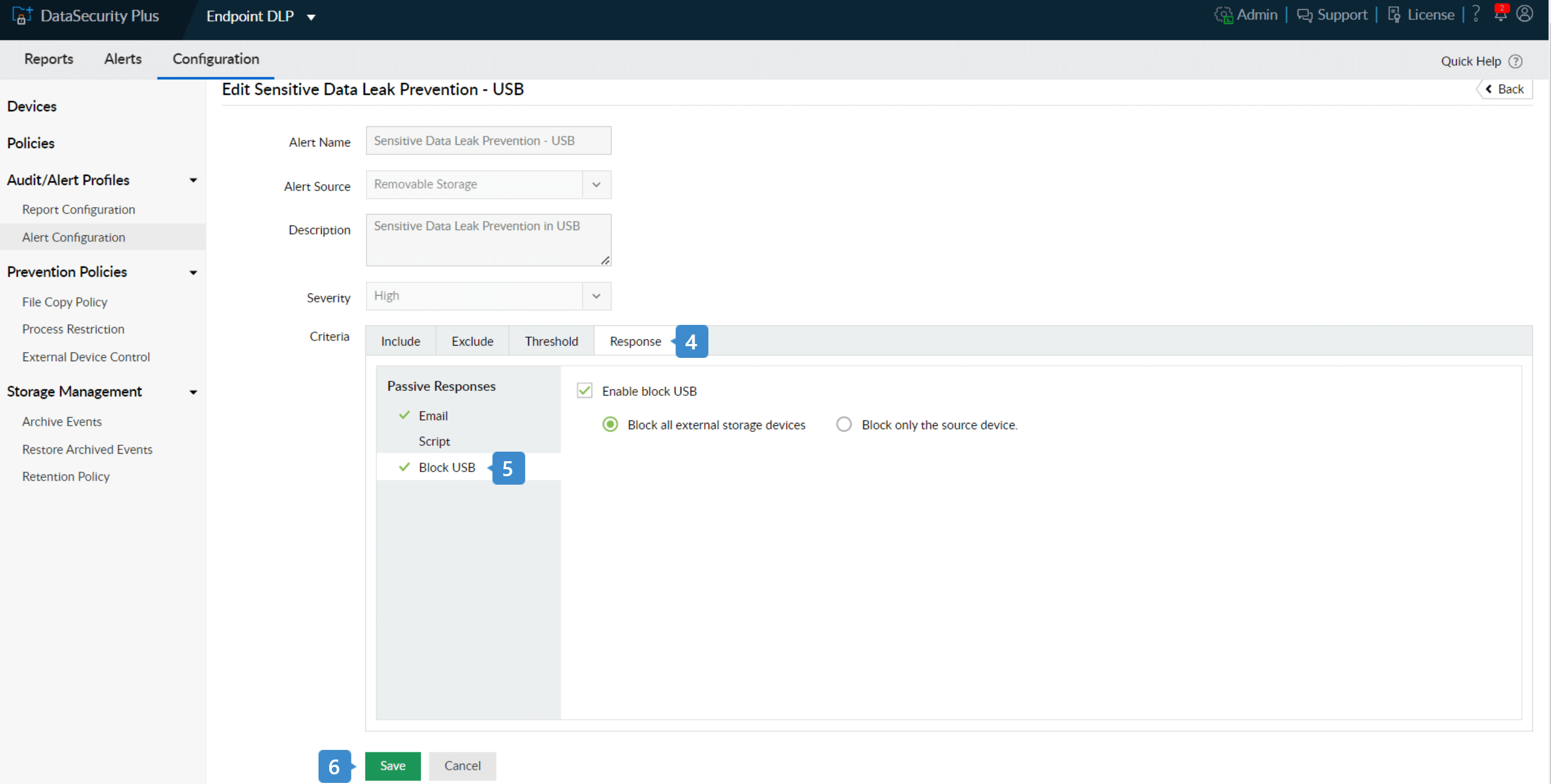Click the Quick Help circle icon
Viewport: 1551px width, 784px height.
point(1515,61)
